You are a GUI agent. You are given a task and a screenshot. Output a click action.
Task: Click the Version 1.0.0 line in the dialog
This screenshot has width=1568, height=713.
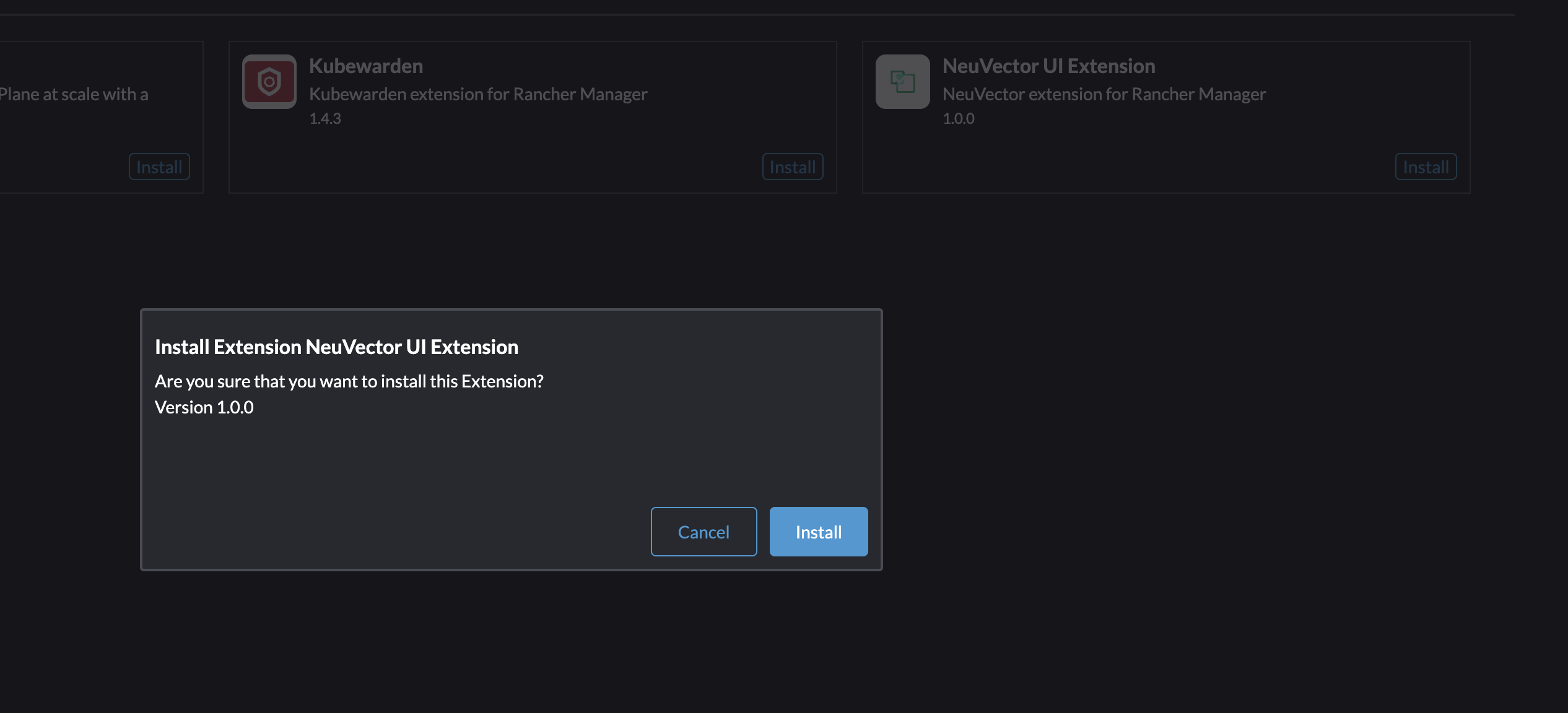pos(204,407)
